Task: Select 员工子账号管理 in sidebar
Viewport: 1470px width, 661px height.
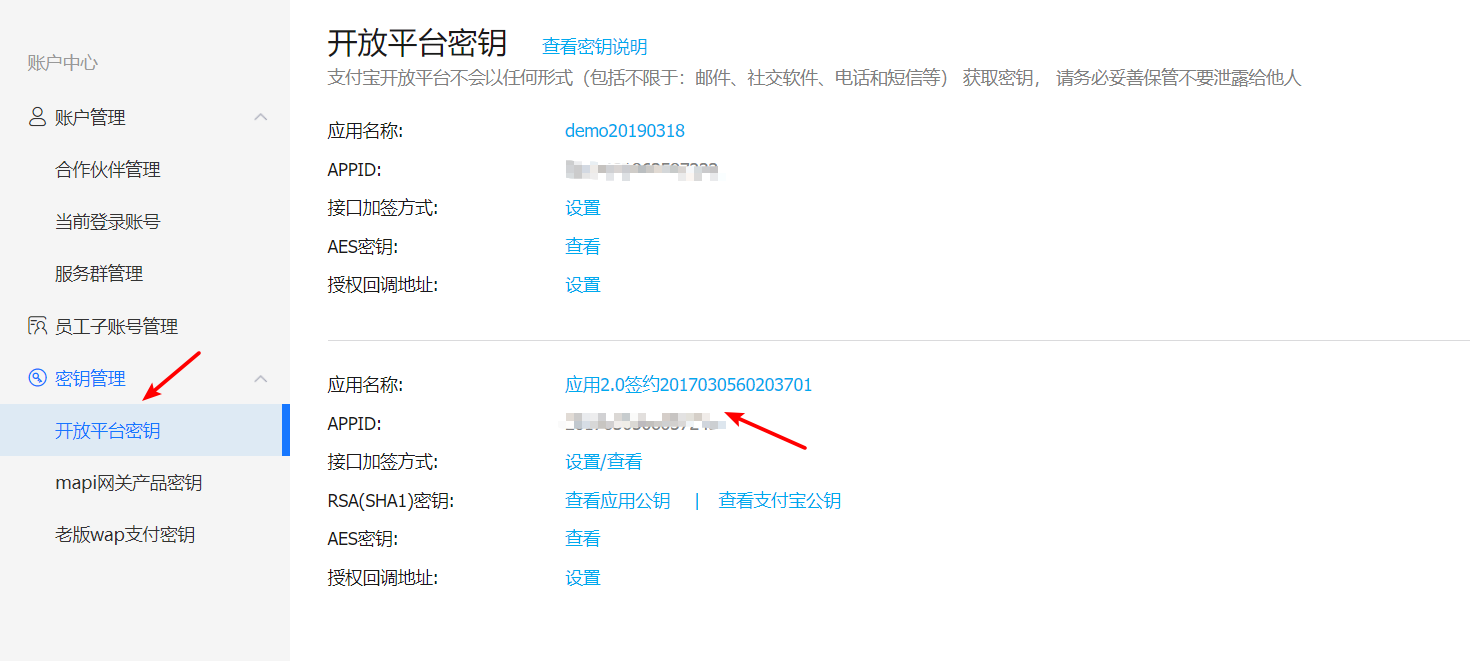Action: click(x=116, y=326)
